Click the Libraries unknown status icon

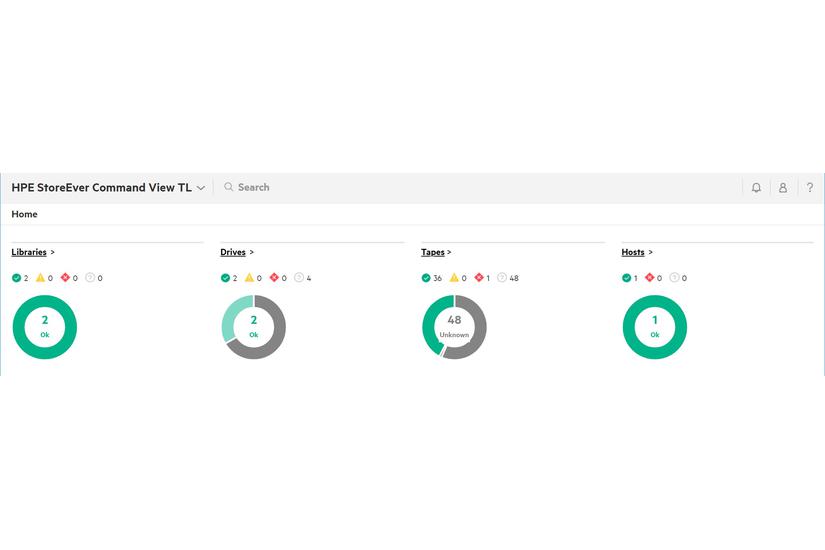point(90,277)
